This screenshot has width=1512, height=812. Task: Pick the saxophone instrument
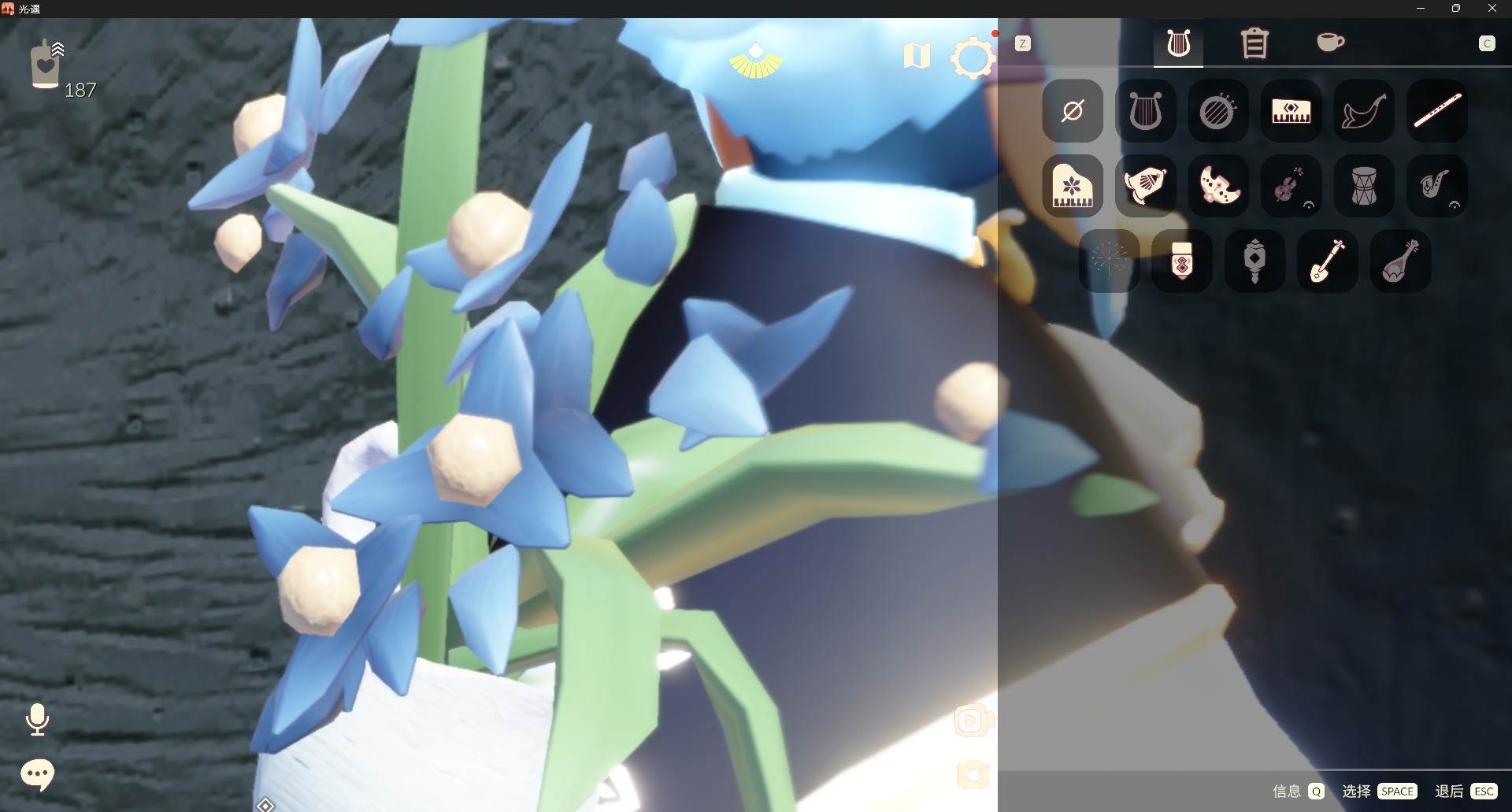pyautogui.click(x=1437, y=186)
